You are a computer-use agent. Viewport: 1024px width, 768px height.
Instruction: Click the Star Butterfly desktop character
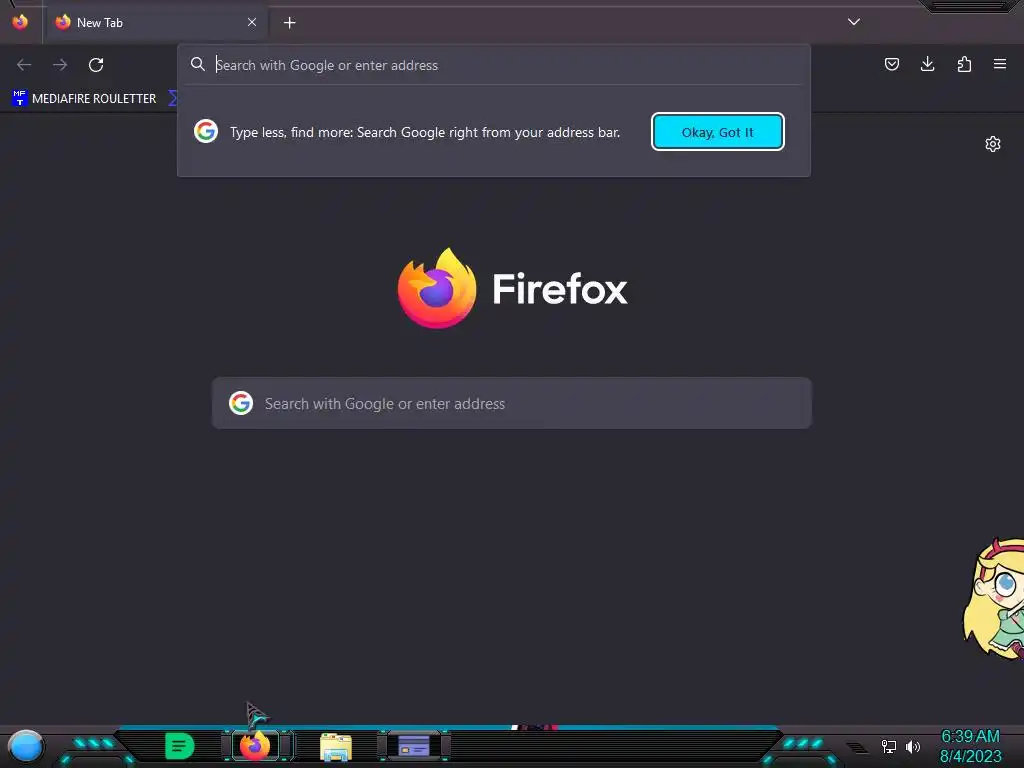pyautogui.click(x=994, y=598)
